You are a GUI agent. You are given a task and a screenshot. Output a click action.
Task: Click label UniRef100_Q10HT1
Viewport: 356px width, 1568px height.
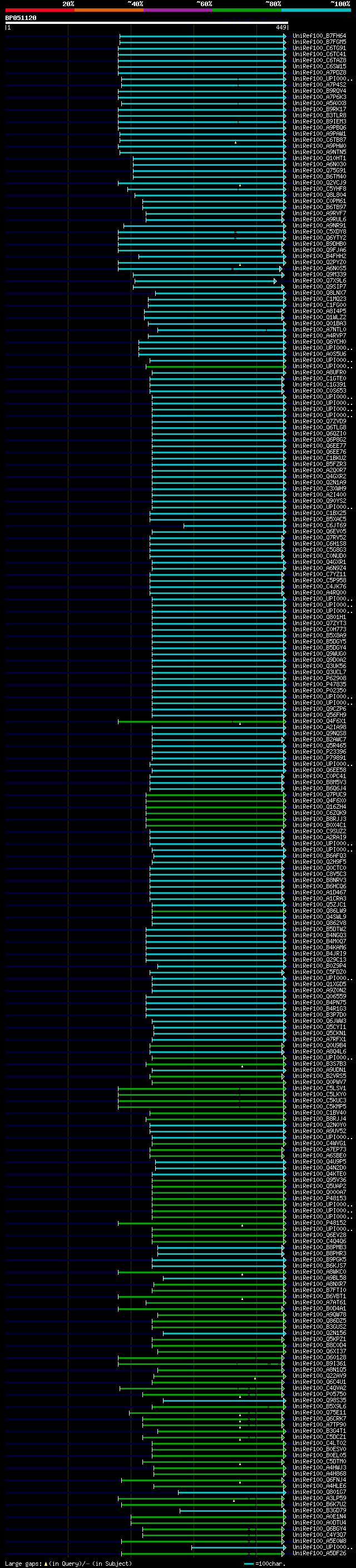click(319, 159)
